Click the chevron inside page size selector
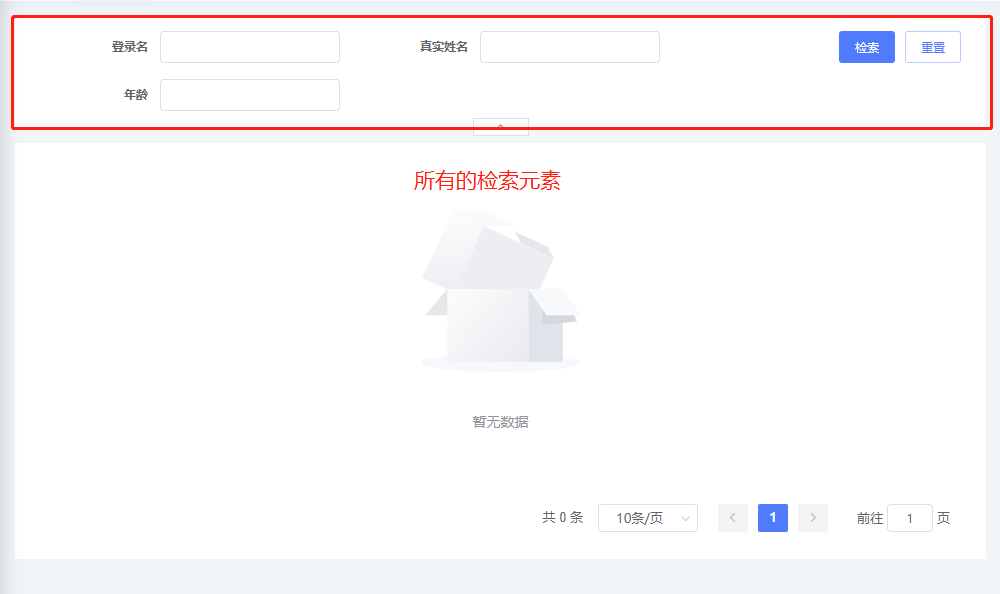This screenshot has height=594, width=1000. click(x=684, y=518)
